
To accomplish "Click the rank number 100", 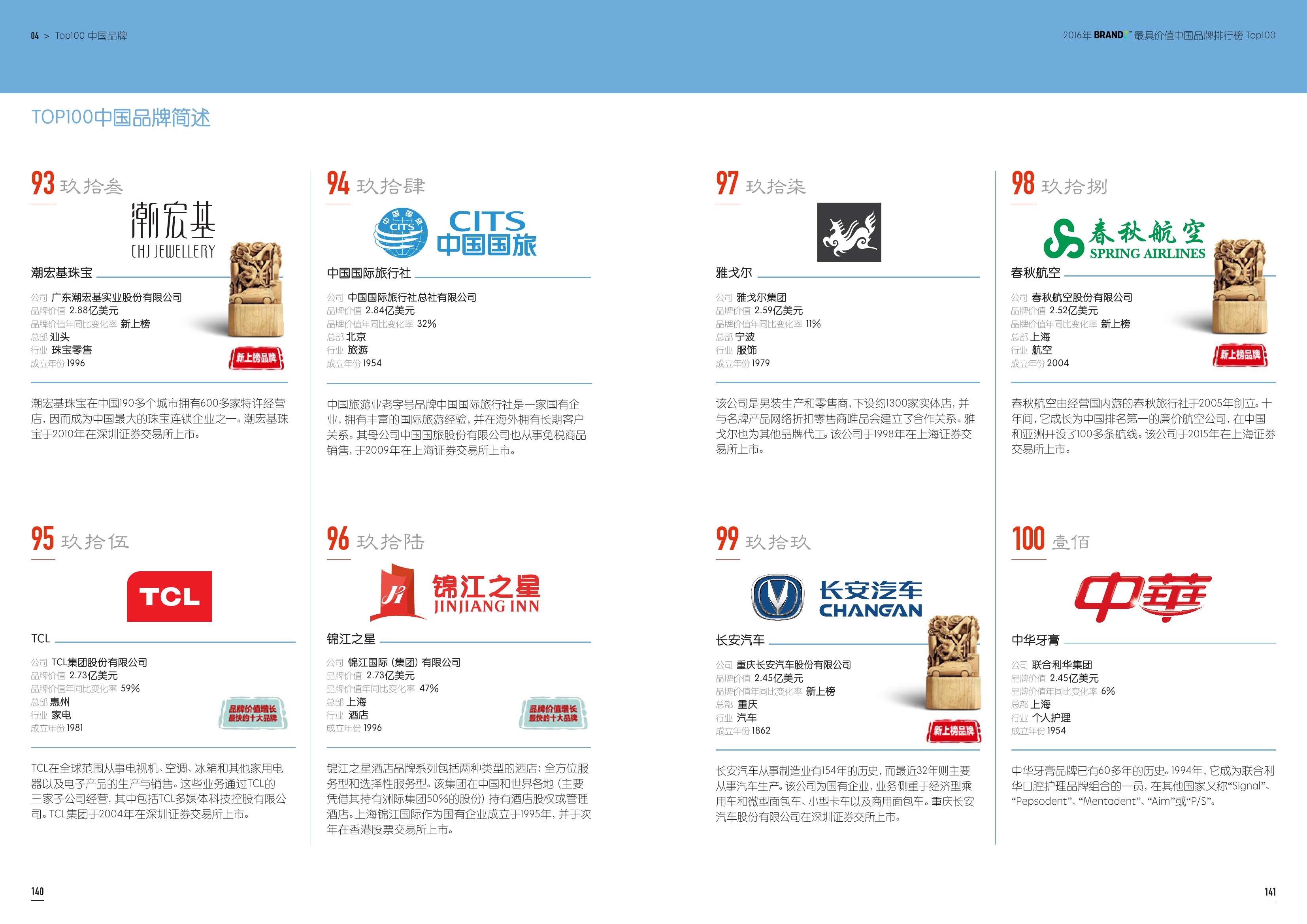I will pos(1029,538).
